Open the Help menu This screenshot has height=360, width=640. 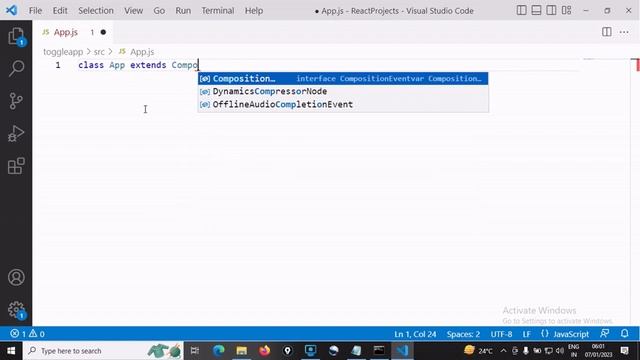coord(253,11)
